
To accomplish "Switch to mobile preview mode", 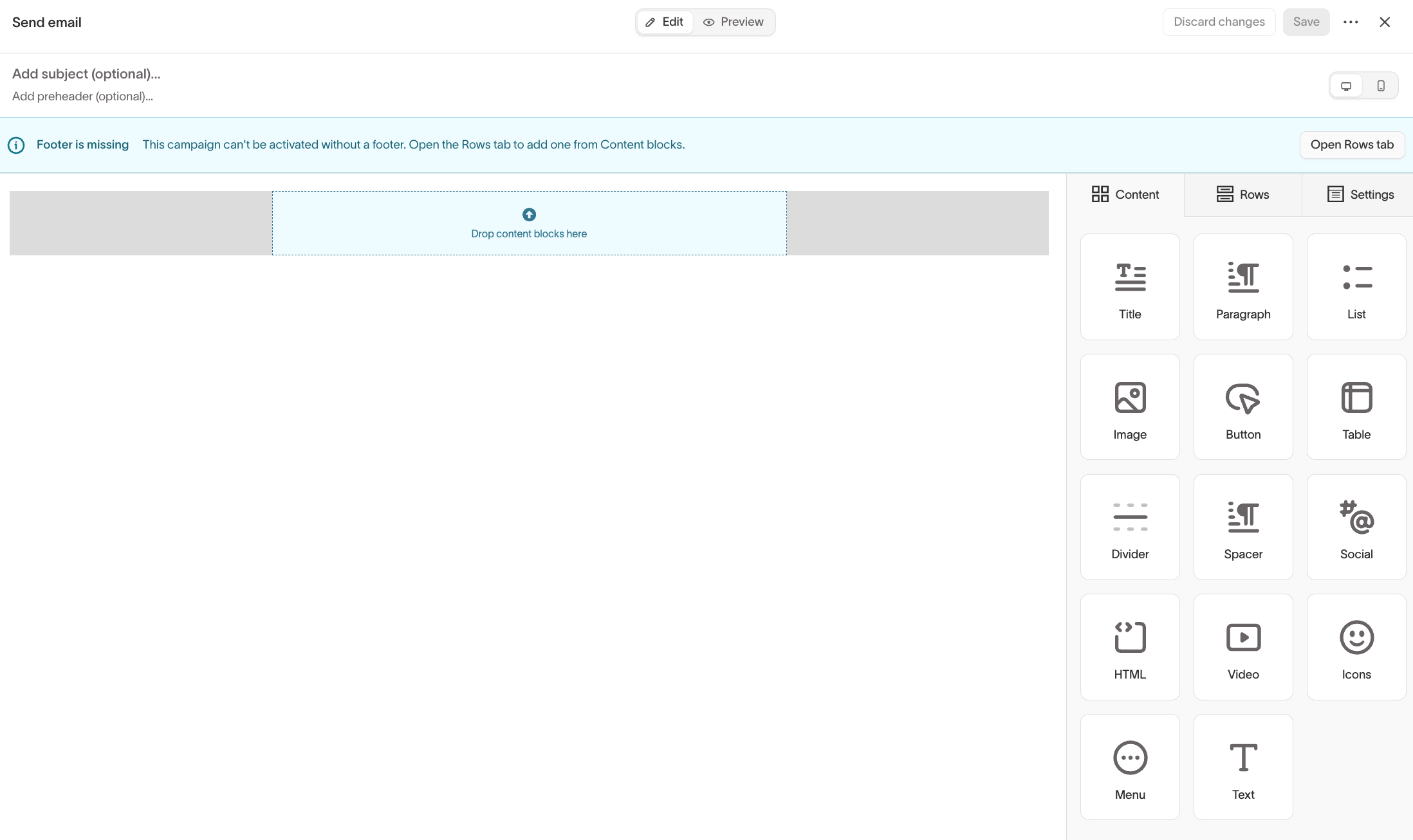I will [1381, 86].
